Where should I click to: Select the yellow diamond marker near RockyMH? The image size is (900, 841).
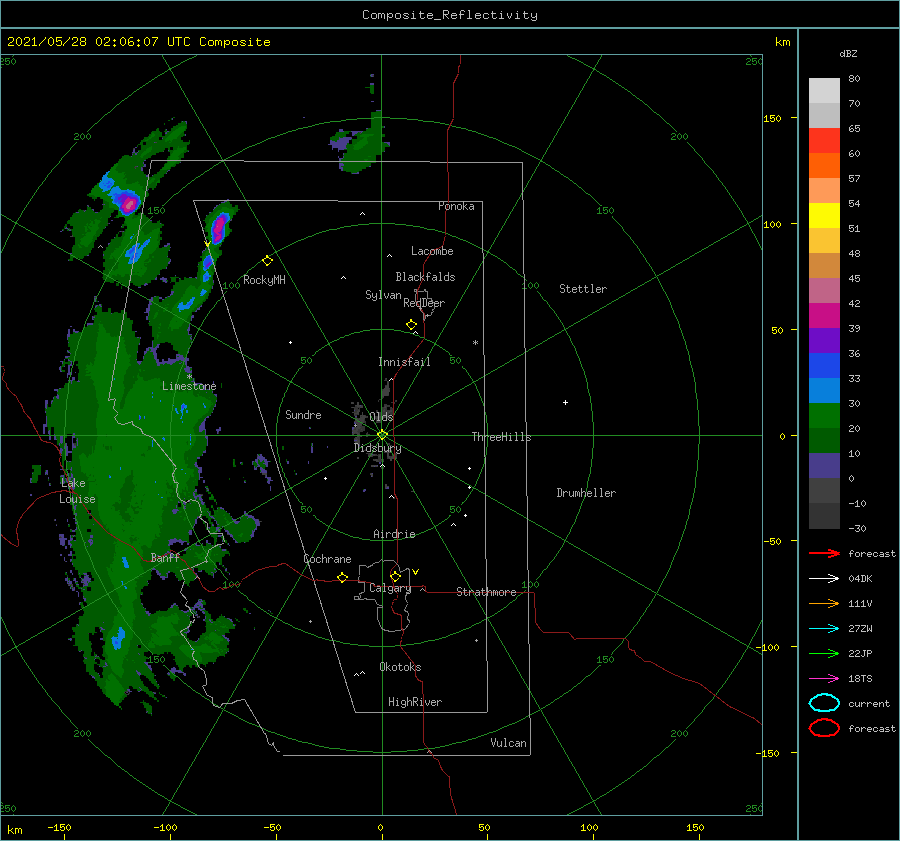pos(267,261)
